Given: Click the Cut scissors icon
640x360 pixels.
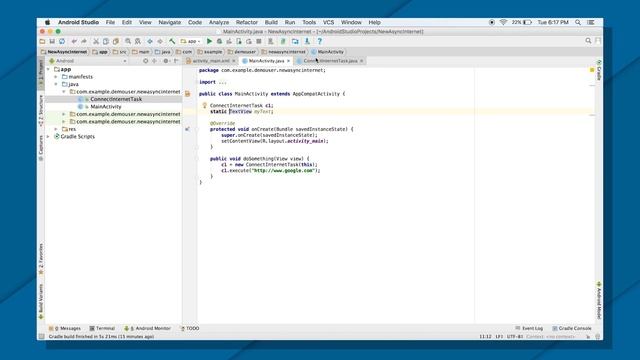Looking at the screenshot, I should coord(96,41).
